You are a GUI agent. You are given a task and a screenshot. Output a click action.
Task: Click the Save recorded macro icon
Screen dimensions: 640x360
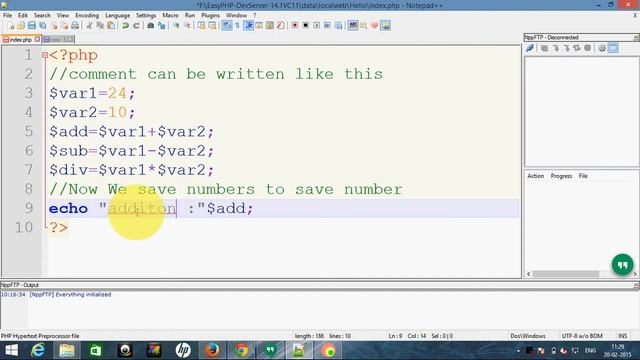pos(338,26)
